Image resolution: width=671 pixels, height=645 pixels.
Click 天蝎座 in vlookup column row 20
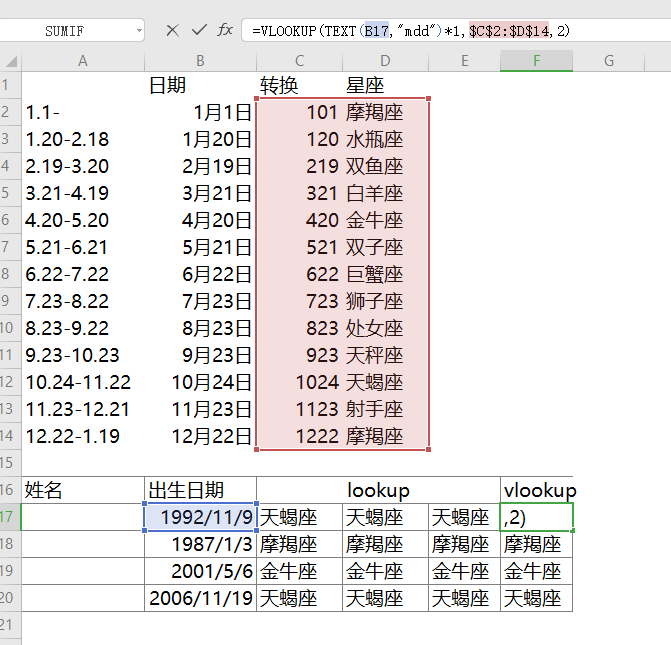(x=536, y=598)
